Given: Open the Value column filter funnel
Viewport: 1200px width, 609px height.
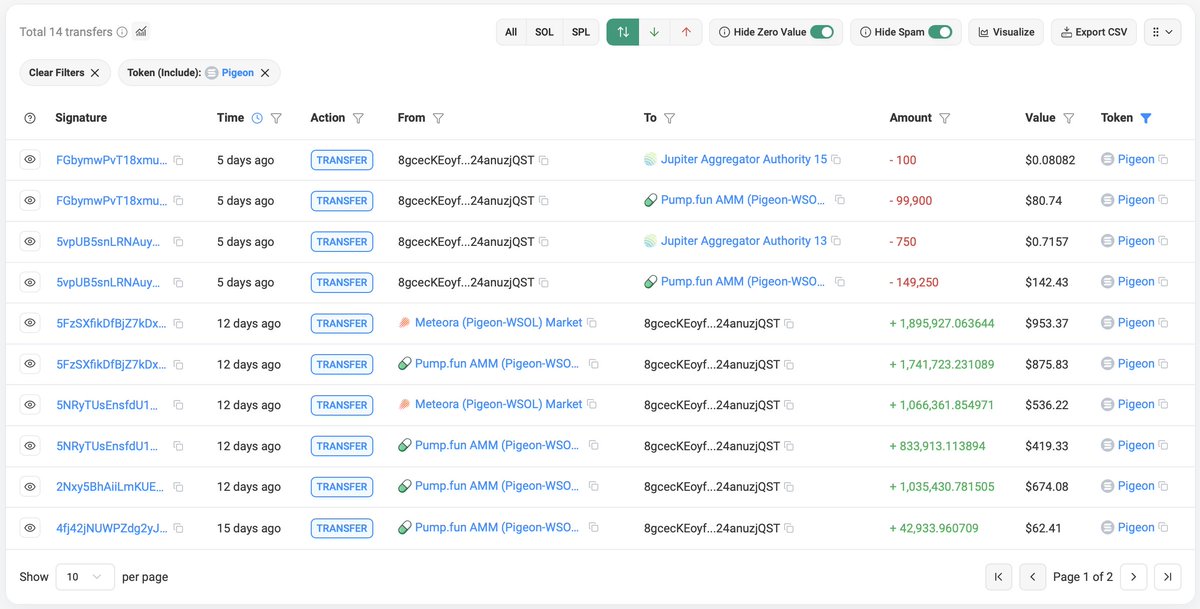Looking at the screenshot, I should [1069, 118].
